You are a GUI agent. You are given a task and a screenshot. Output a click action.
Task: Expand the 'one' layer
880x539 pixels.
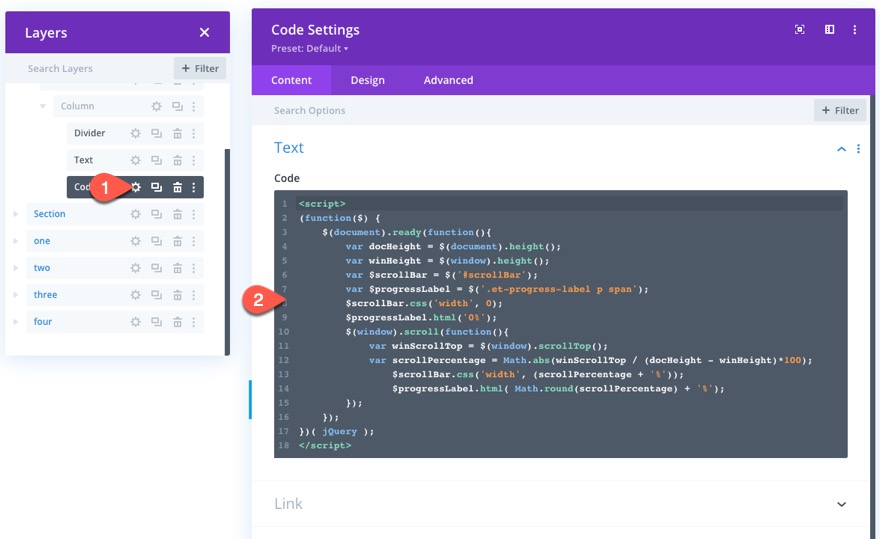point(16,241)
